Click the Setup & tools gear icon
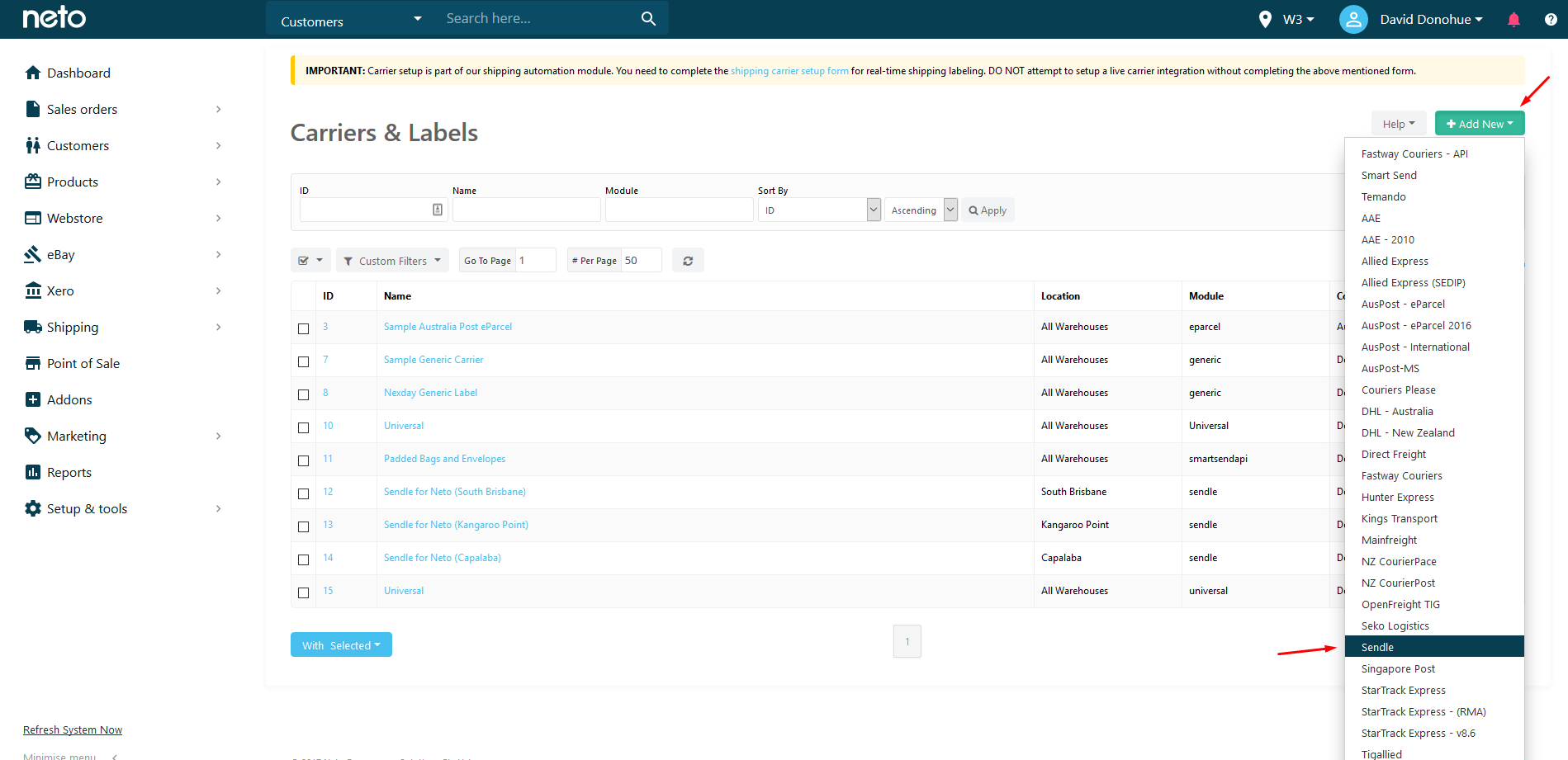The height and width of the screenshot is (760, 1568). tap(33, 508)
